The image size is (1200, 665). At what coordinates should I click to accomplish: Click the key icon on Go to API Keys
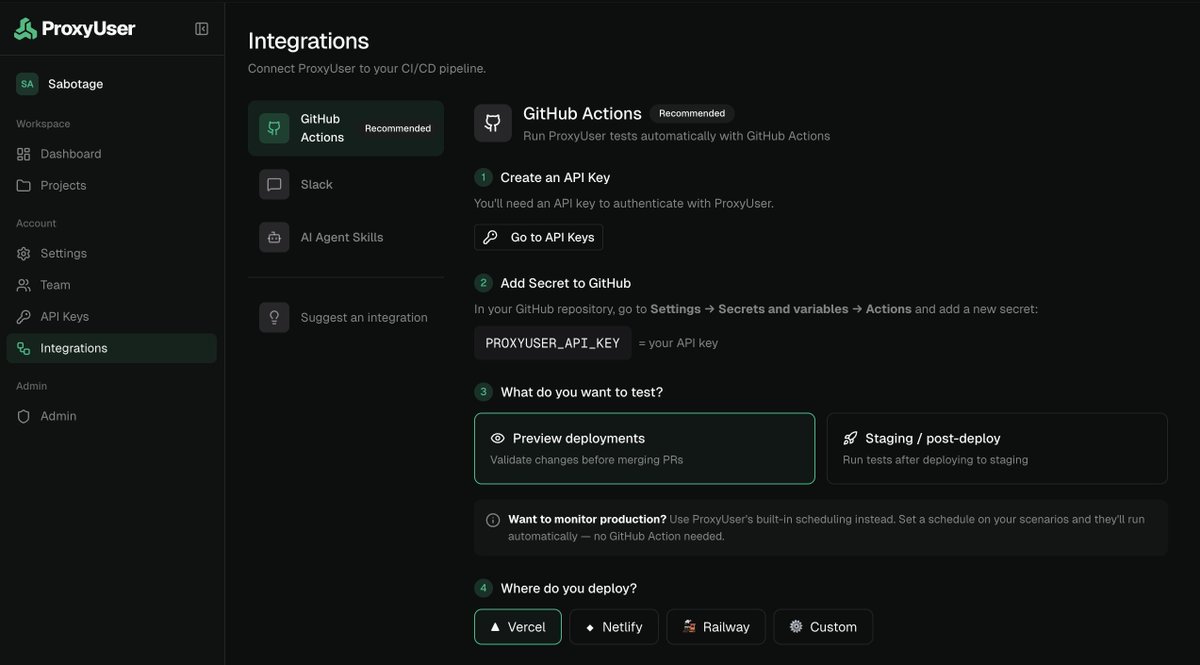490,237
